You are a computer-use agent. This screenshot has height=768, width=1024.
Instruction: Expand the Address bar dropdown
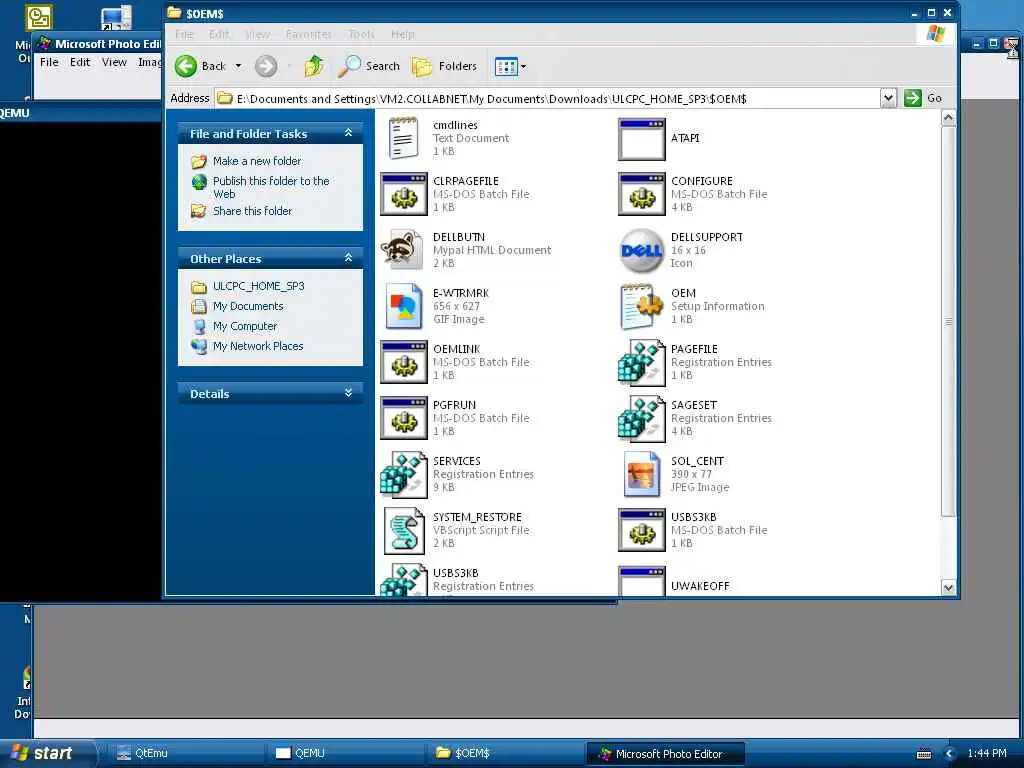pyautogui.click(x=888, y=99)
